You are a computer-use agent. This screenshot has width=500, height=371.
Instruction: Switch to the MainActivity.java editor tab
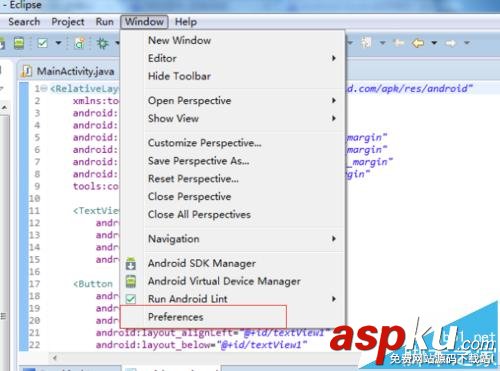coord(68,71)
